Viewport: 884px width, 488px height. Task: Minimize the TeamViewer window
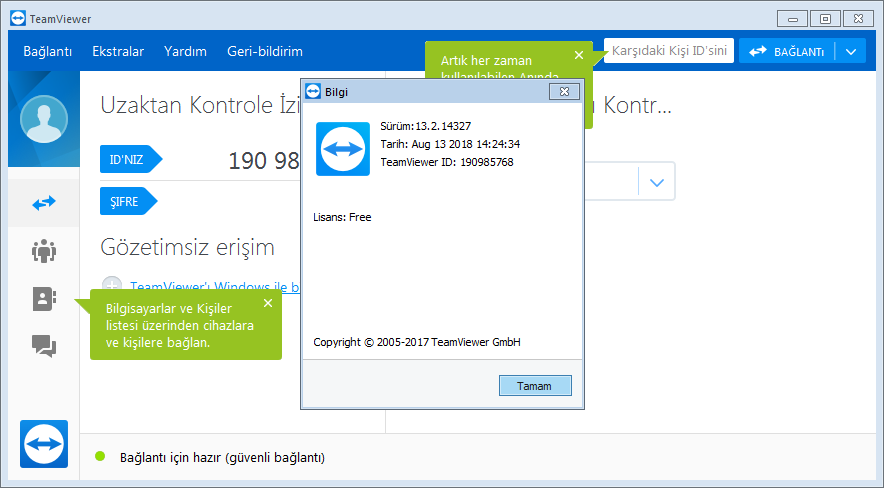[792, 19]
